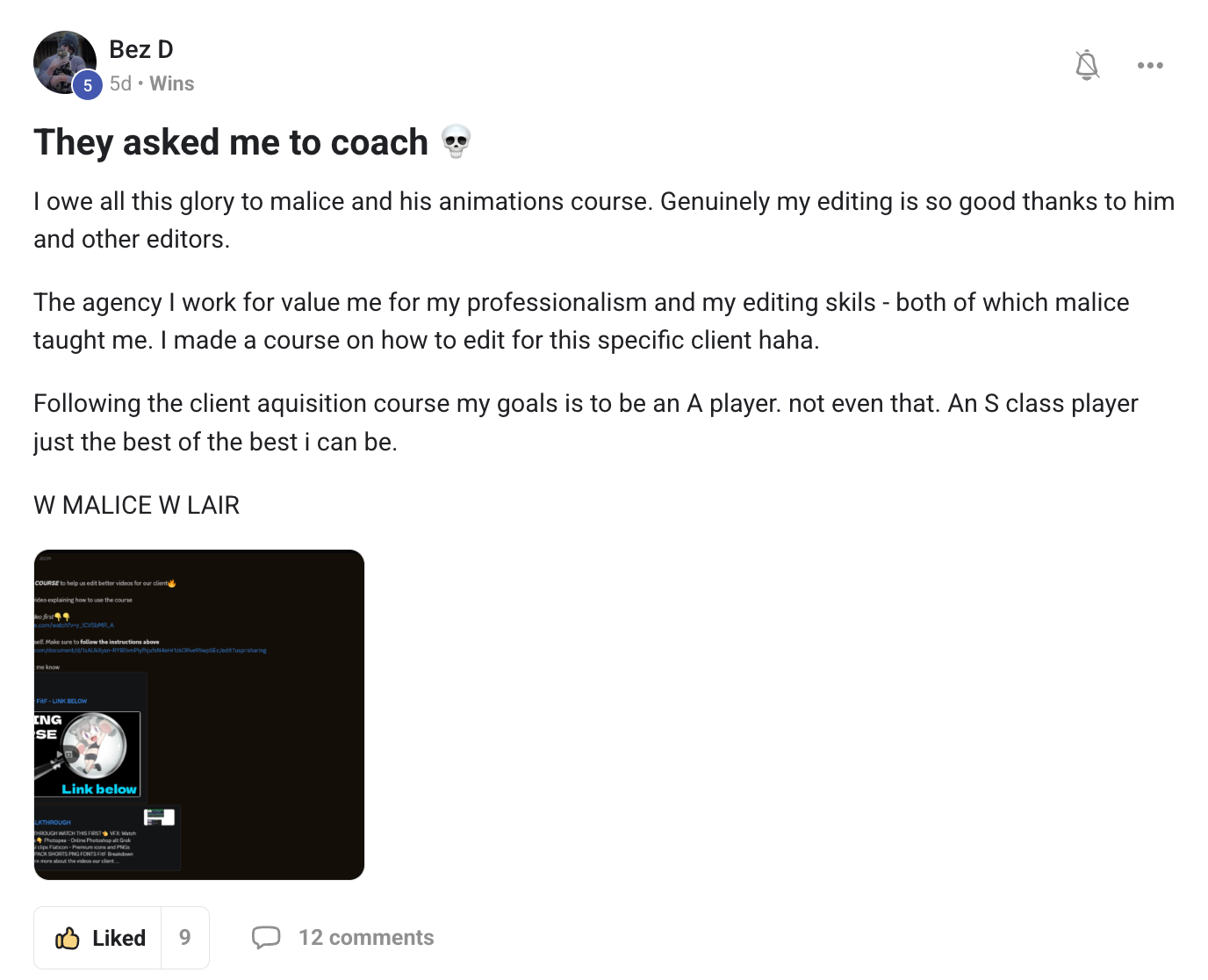
Task: Open the Wins category link
Action: [x=172, y=83]
